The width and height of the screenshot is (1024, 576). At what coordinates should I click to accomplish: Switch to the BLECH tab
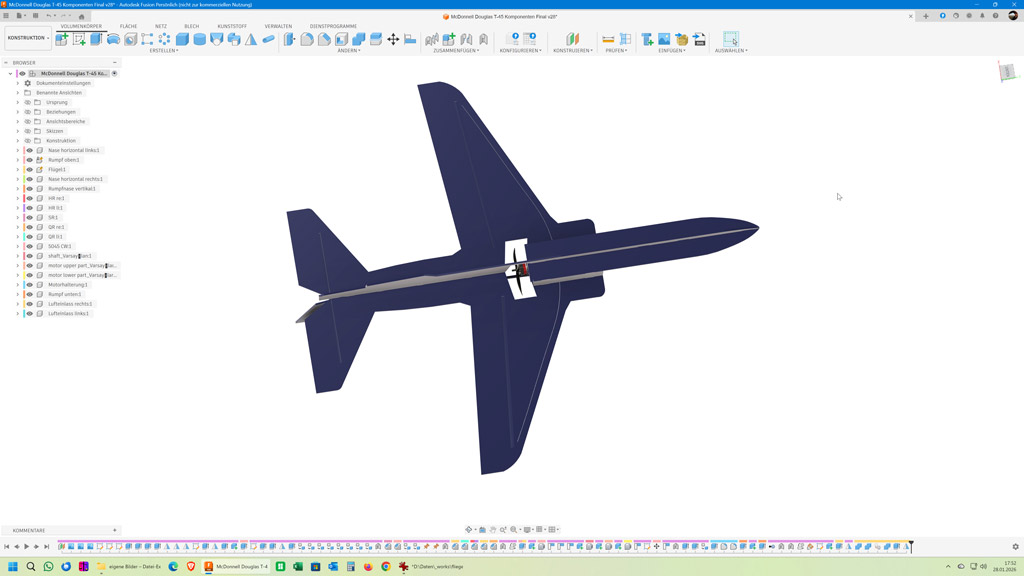pyautogui.click(x=191, y=26)
